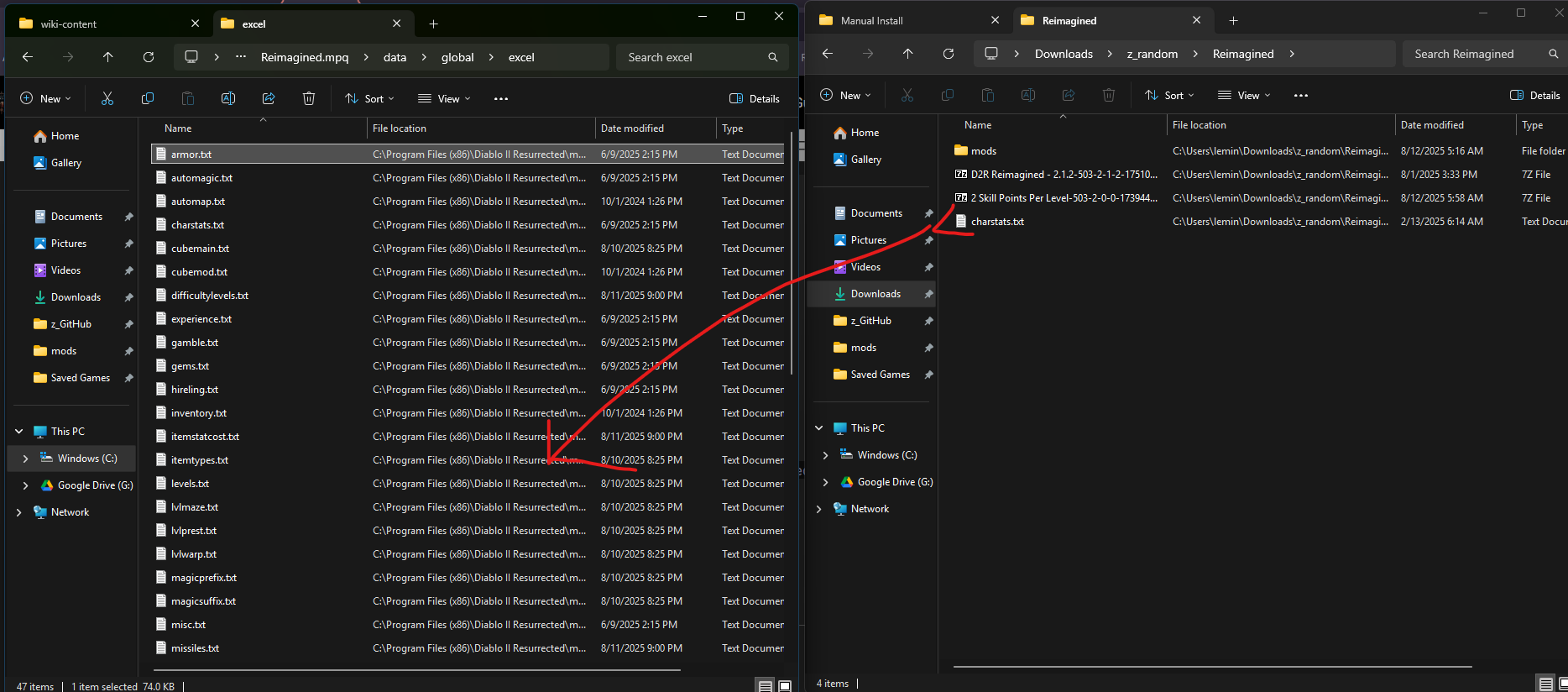Click search magnifier in Search excel box
The image size is (1568, 692).
(x=772, y=57)
